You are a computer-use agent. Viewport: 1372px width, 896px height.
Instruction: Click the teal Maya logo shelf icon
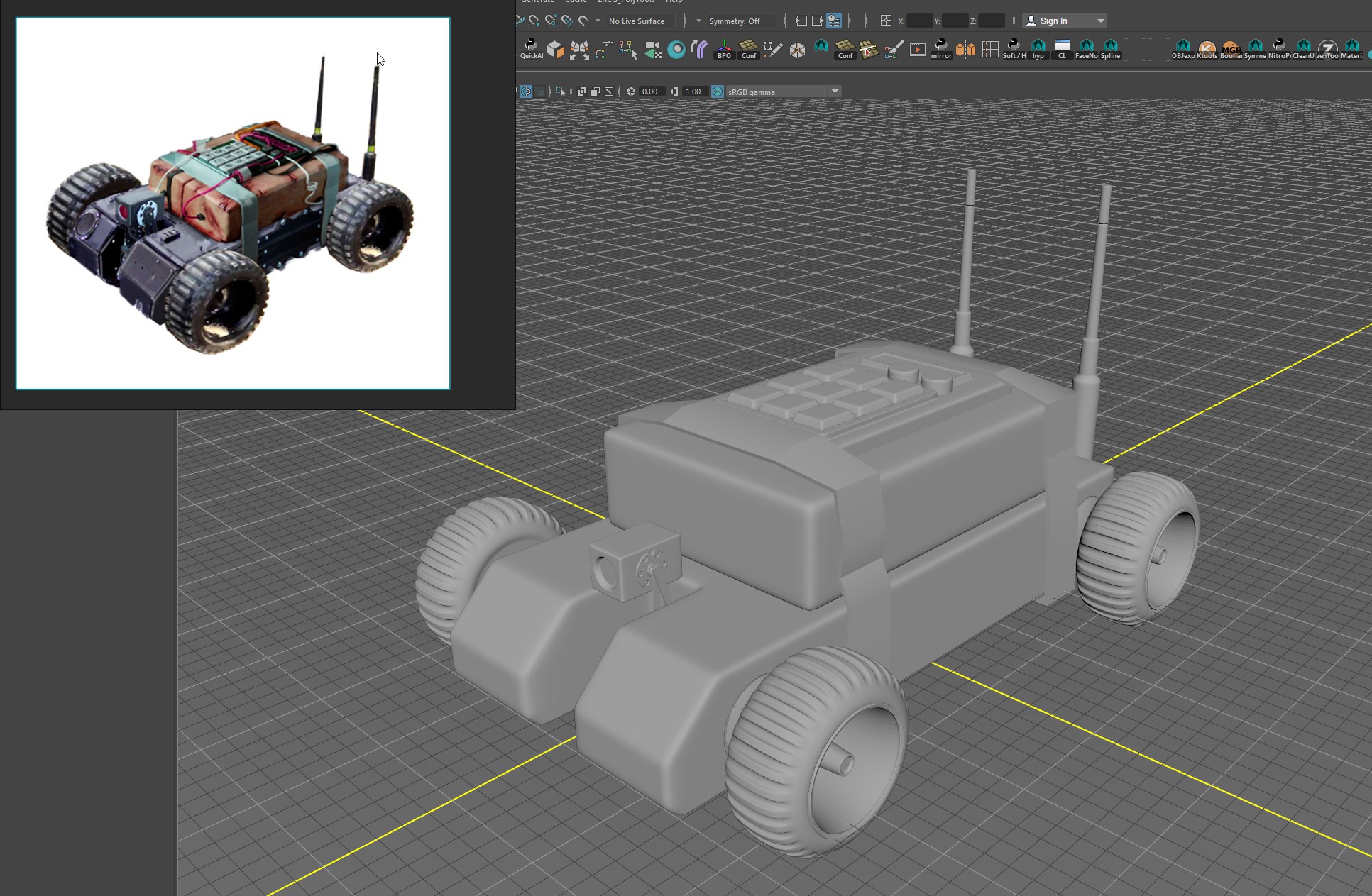821,47
